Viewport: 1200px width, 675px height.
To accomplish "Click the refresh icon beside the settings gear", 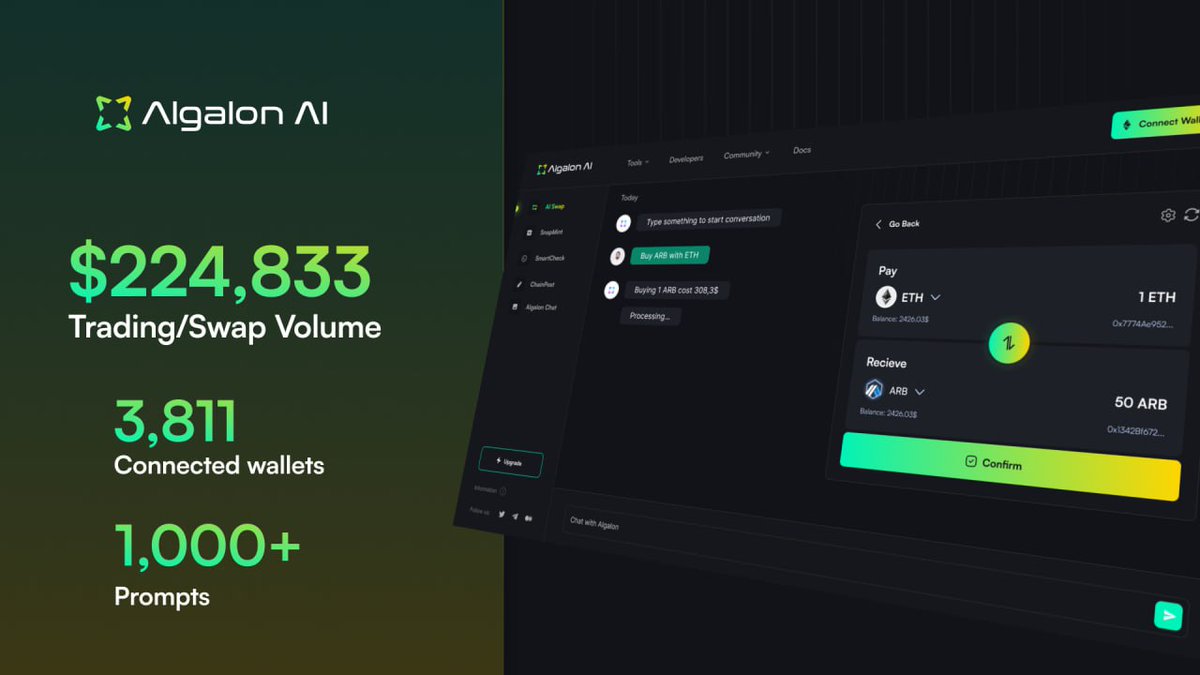I will 1190,215.
